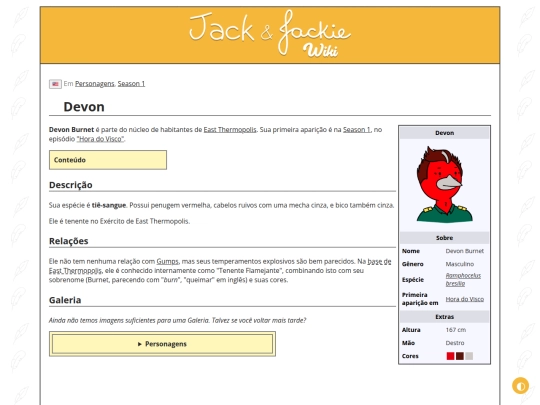Image resolution: width=540 pixels, height=405 pixels.
Task: Click the Exército de East Thermopolis sentence
Action: pyautogui.click(x=119, y=221)
